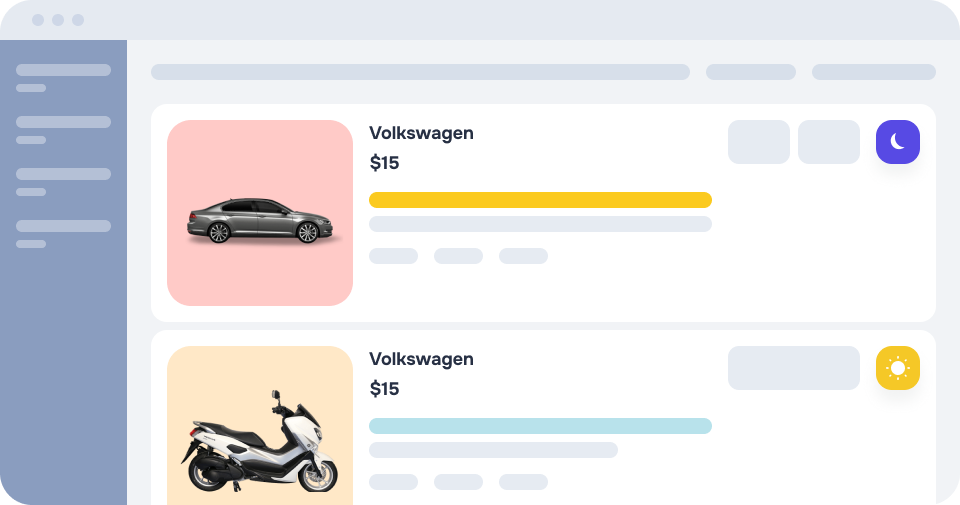Viewport: 960px width, 505px height.
Task: Click the first gray button beside the moon icon
Action: [x=759, y=142]
